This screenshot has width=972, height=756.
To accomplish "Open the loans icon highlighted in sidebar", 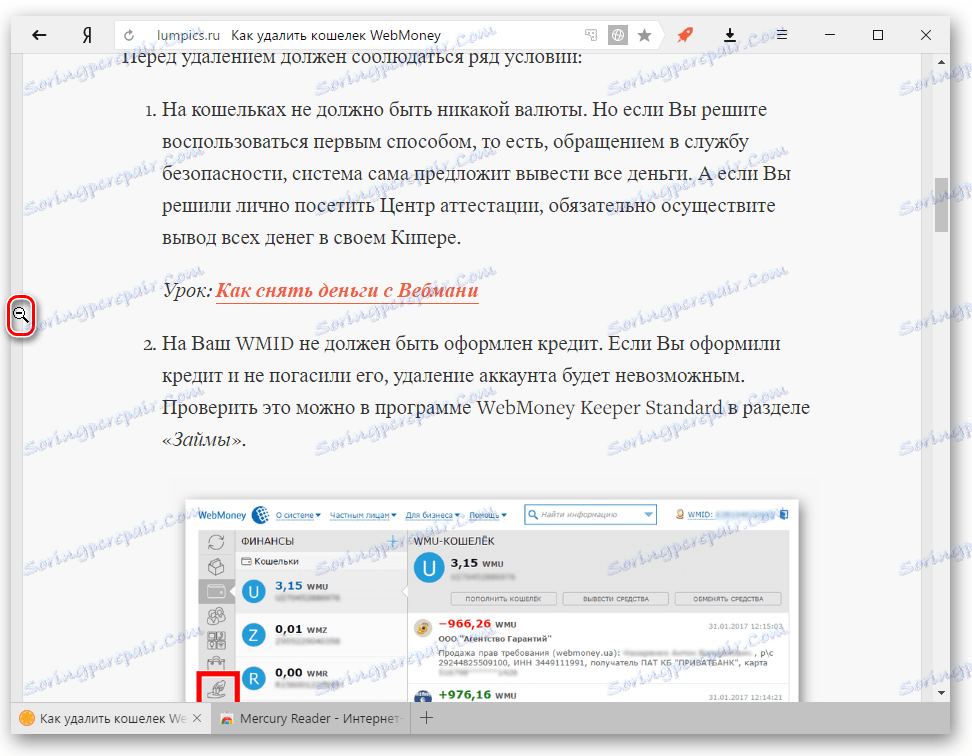I will coord(218,688).
